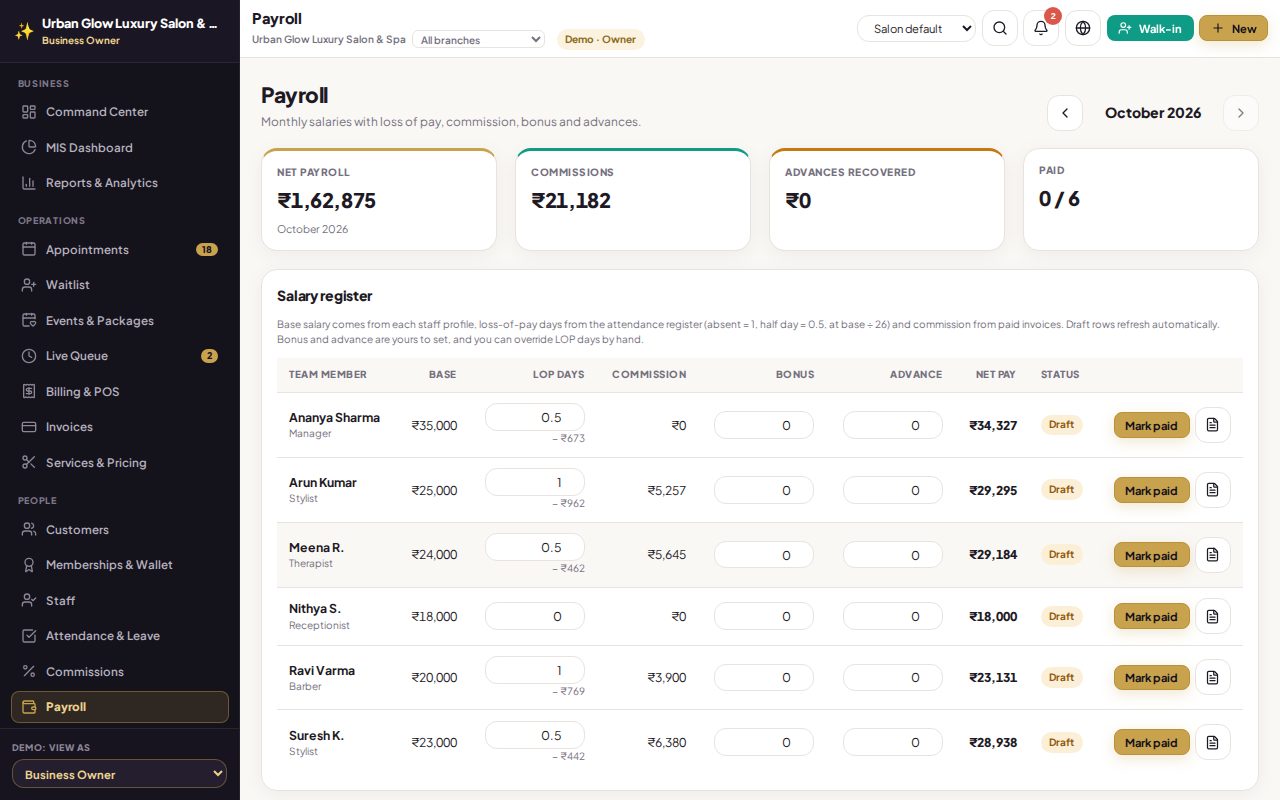1280x800 pixels.
Task: Open Staff from sidebar
Action: pyautogui.click(x=120, y=600)
